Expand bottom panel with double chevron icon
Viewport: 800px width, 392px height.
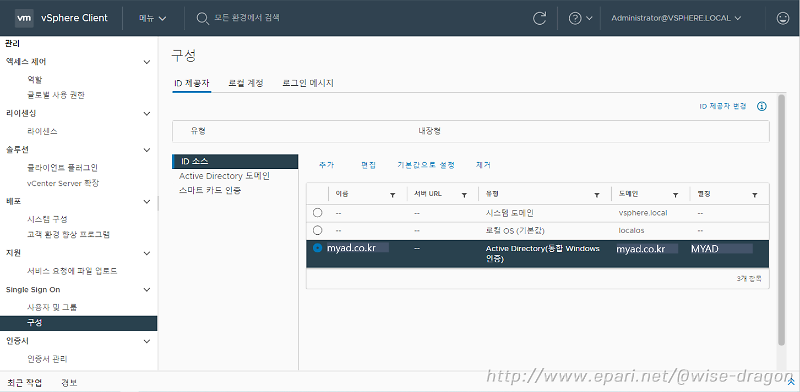(x=790, y=382)
